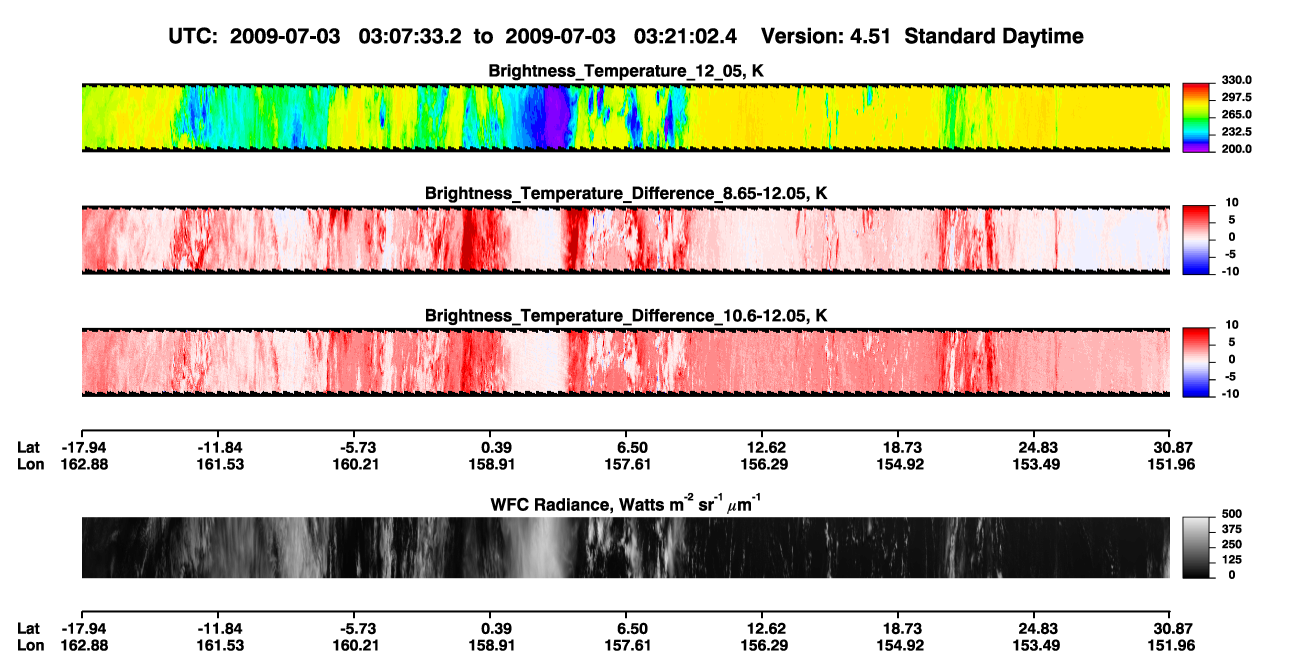Click the Lon label below 10.6-12.05 panel
This screenshot has height=667, width=1300.
click(30, 464)
